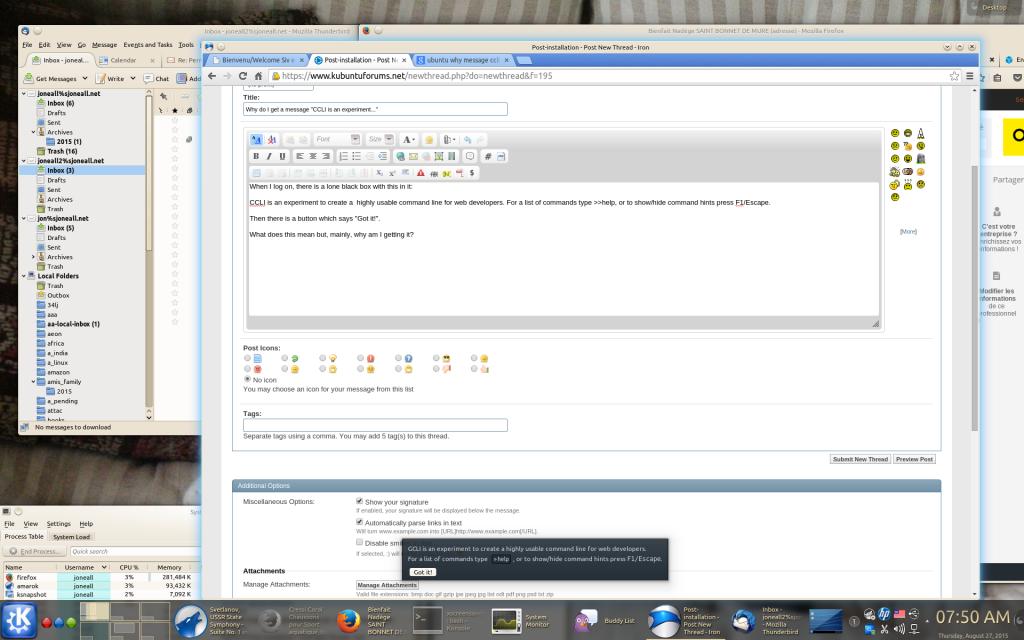The image size is (1024, 640).
Task: Open Thunderbird's Message menu
Action: pyautogui.click(x=104, y=45)
